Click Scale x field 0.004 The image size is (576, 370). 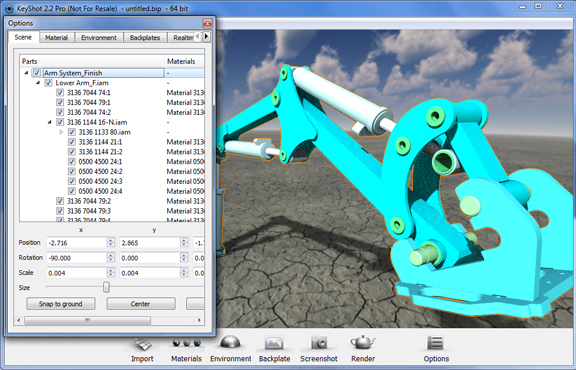click(77, 273)
